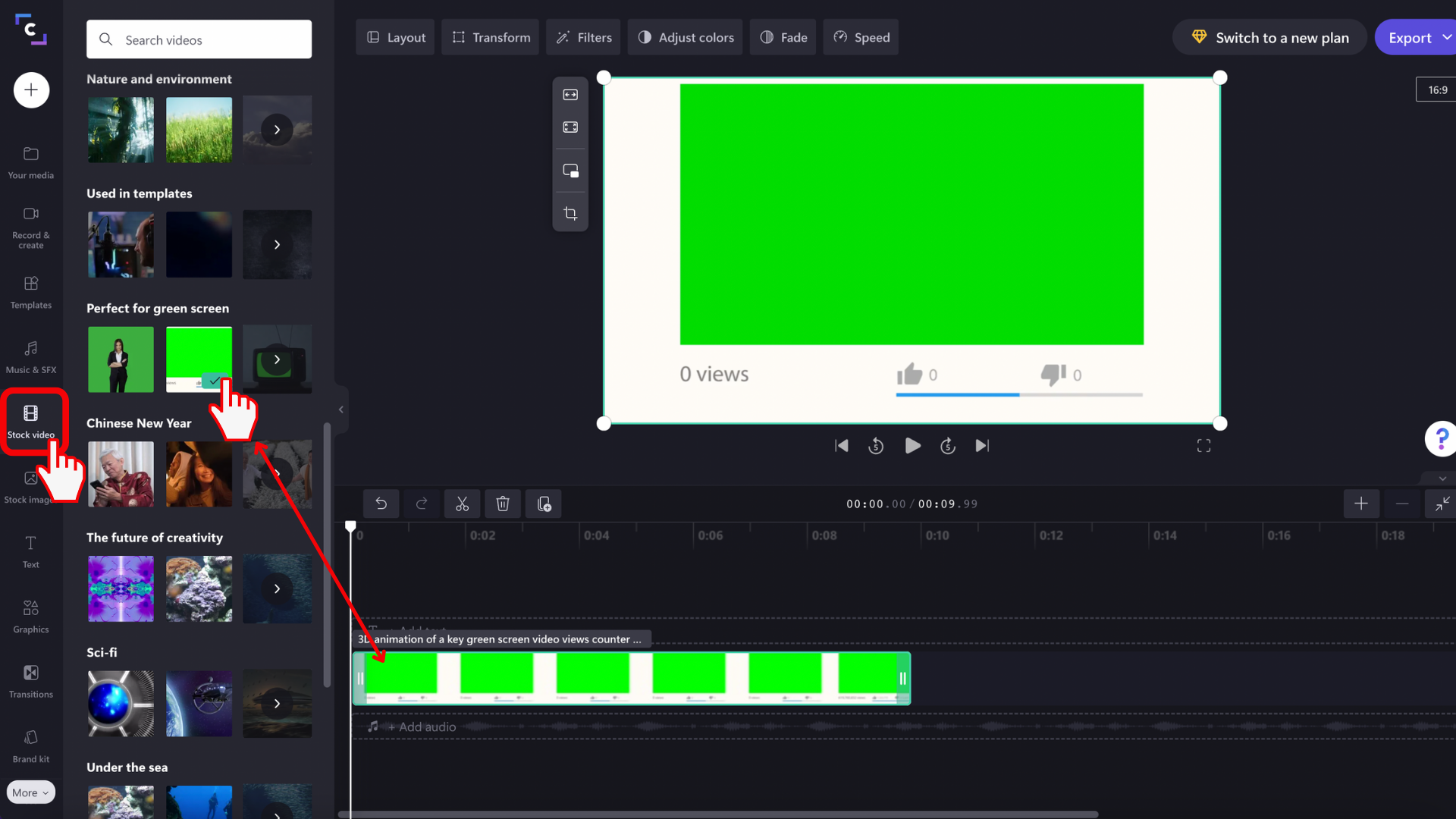Expand the Perfect for green screen category
Image resolution: width=1456 pixels, height=819 pixels.
click(x=278, y=359)
